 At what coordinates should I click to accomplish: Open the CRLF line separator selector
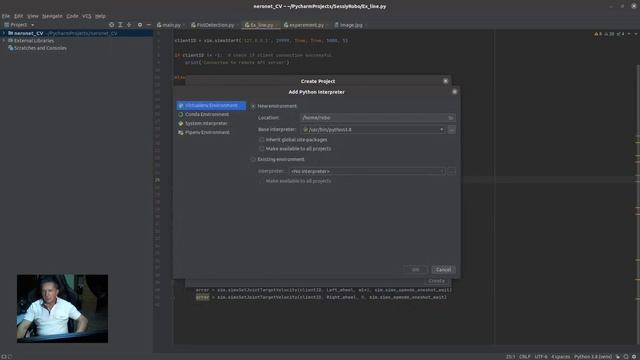(x=525, y=356)
